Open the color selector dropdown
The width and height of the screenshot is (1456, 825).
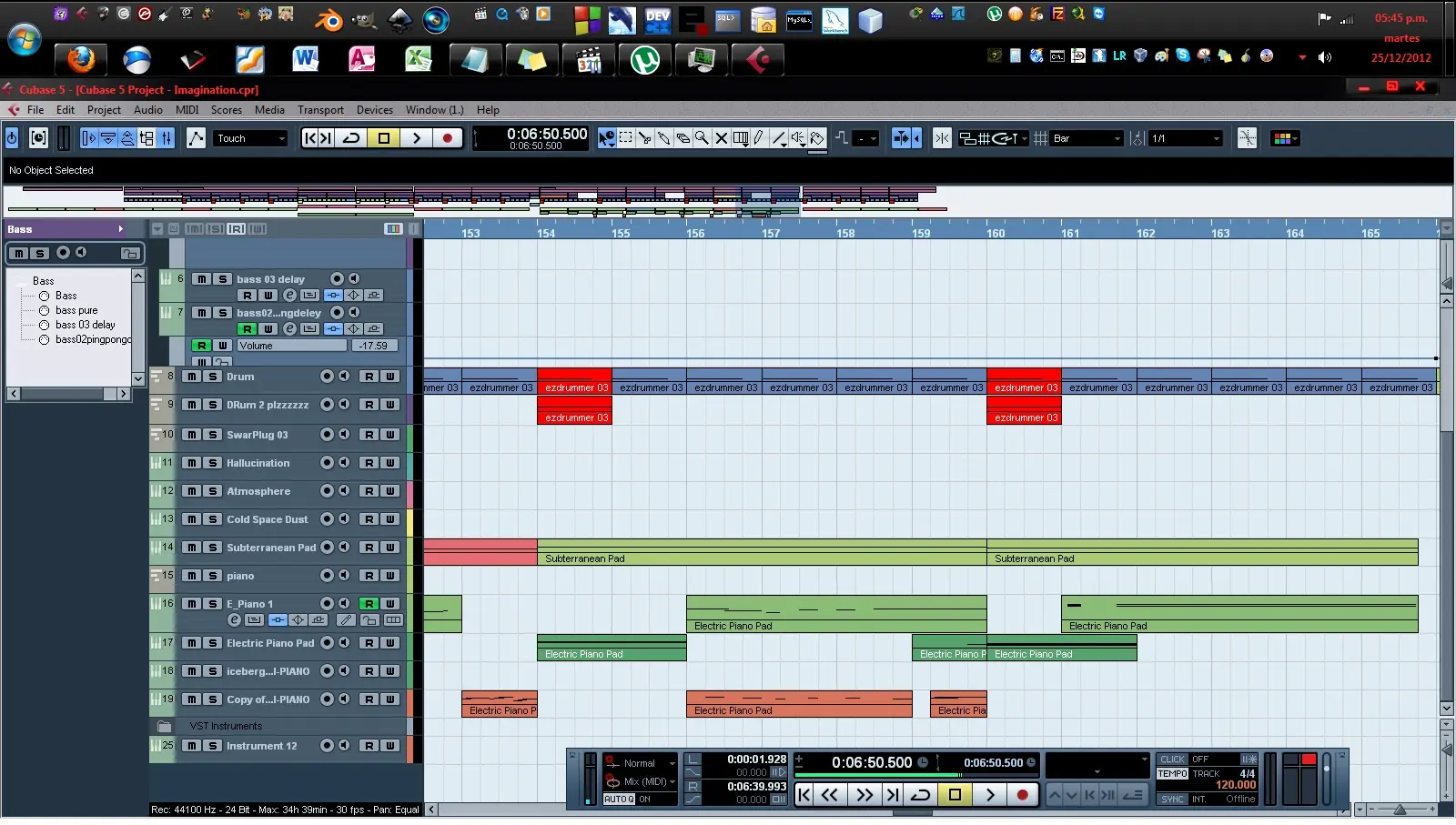pos(1285,138)
